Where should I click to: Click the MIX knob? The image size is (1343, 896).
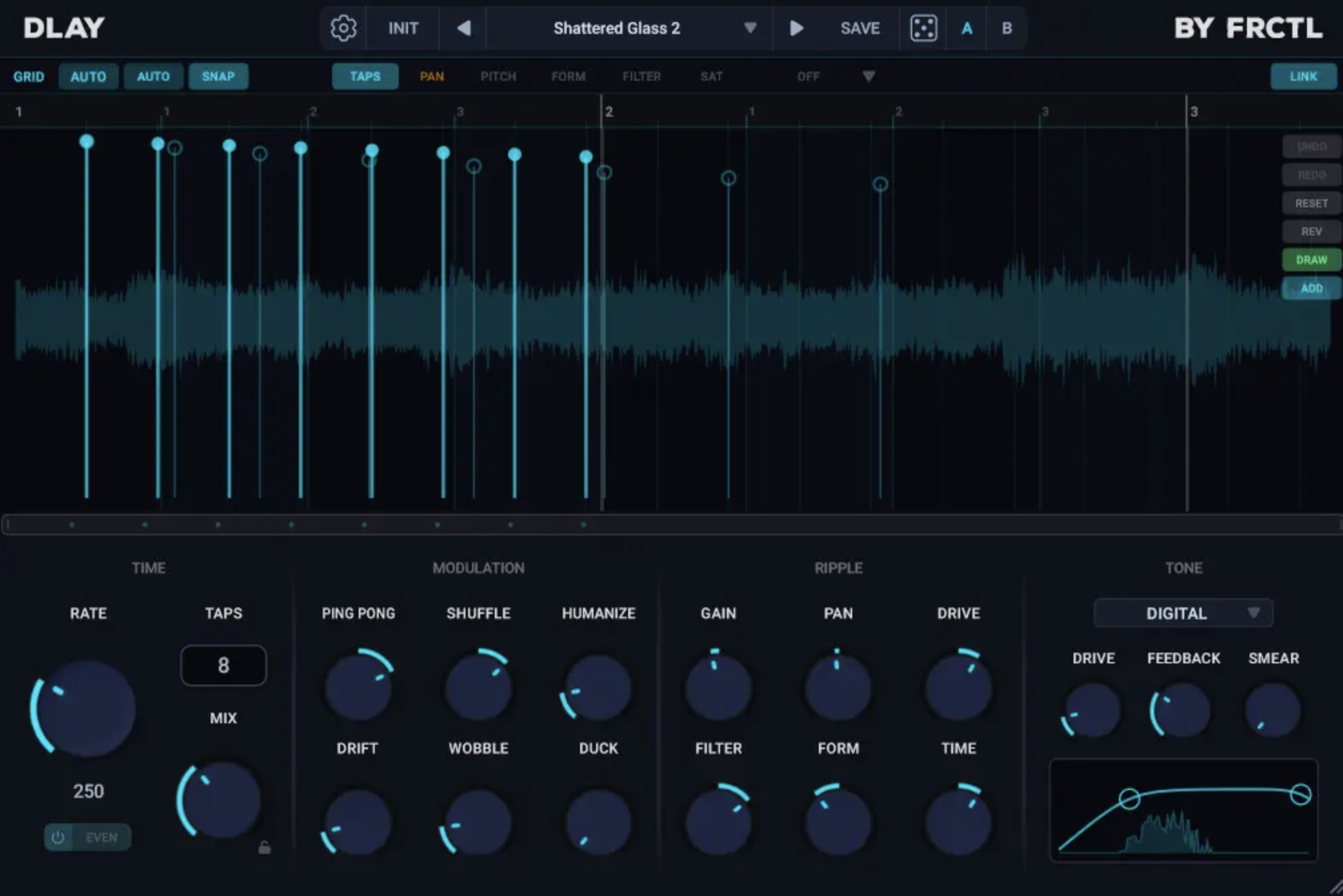tap(223, 799)
